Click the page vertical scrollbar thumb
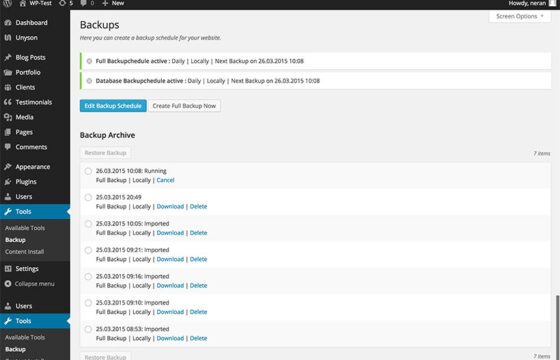560x360 pixels. [558, 327]
